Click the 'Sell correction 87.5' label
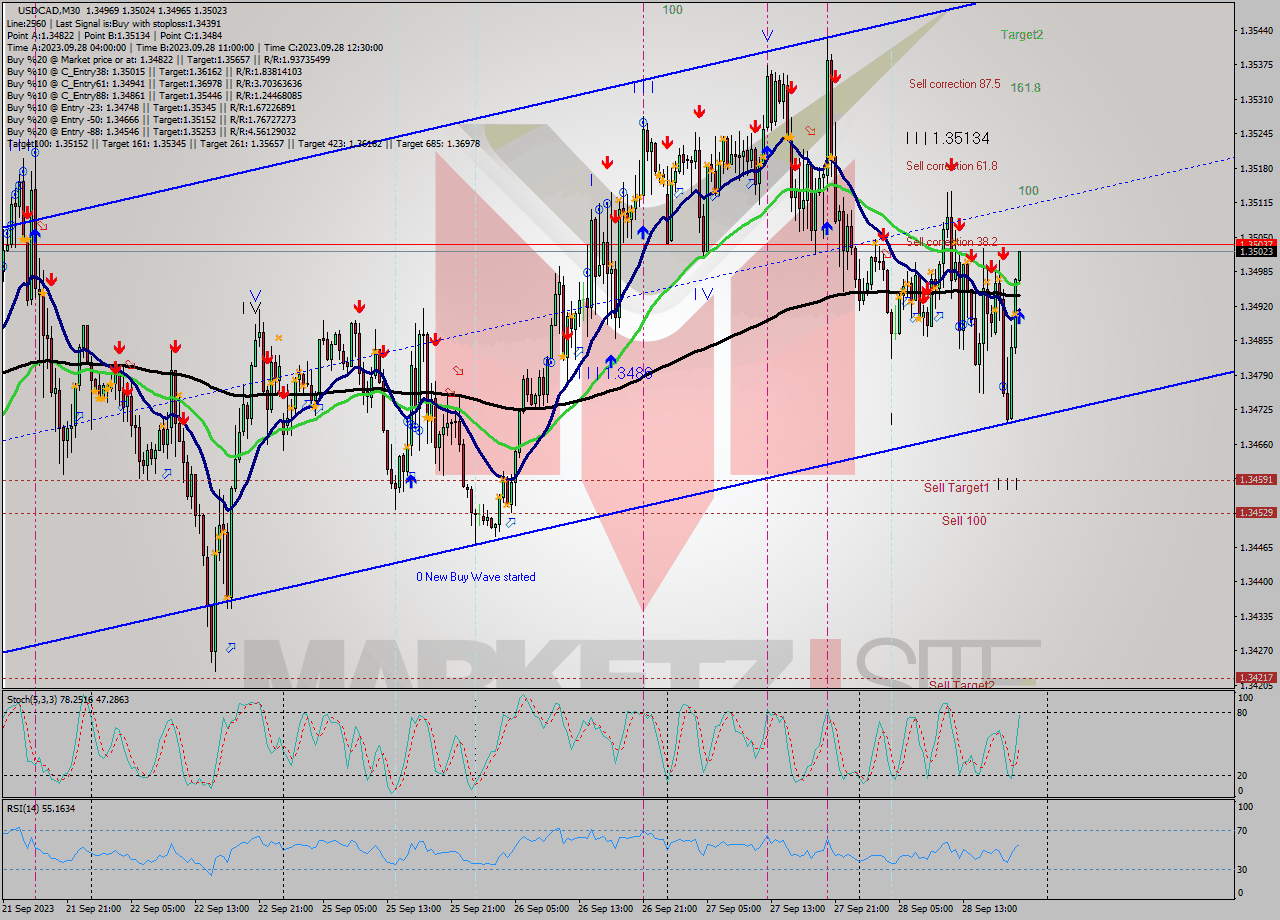 tap(954, 84)
